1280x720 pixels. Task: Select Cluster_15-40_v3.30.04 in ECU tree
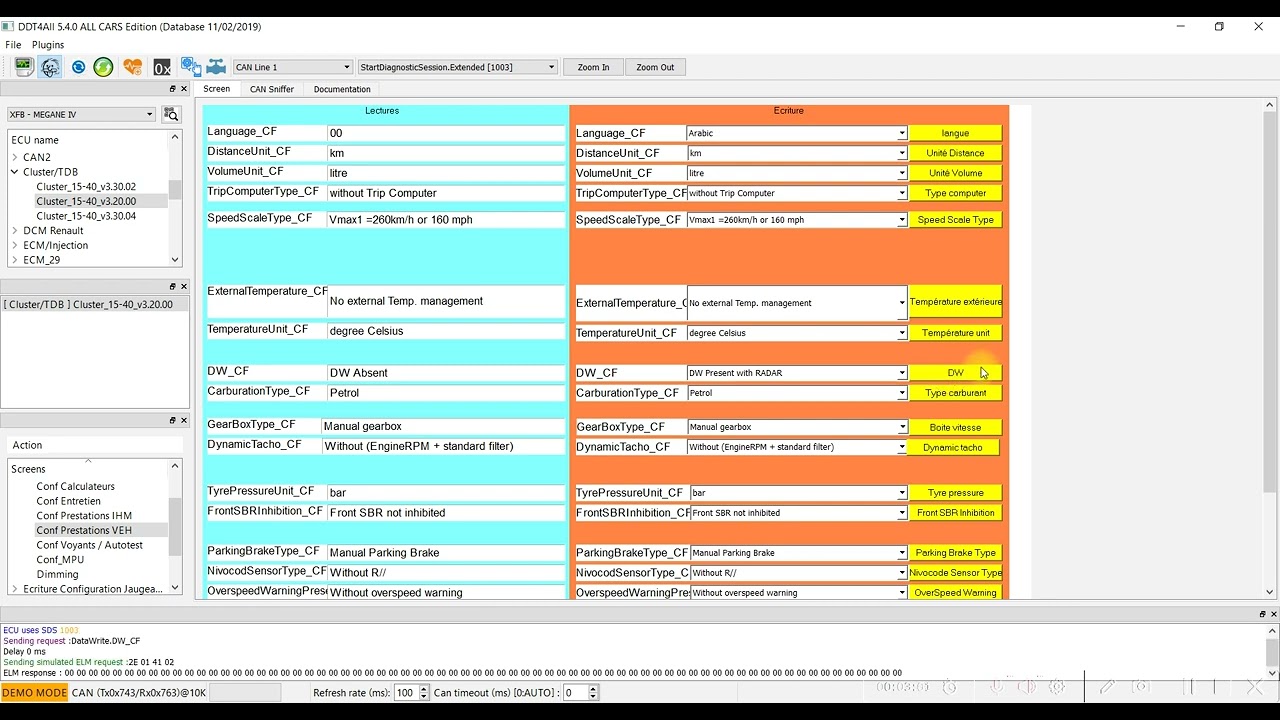[x=86, y=216]
